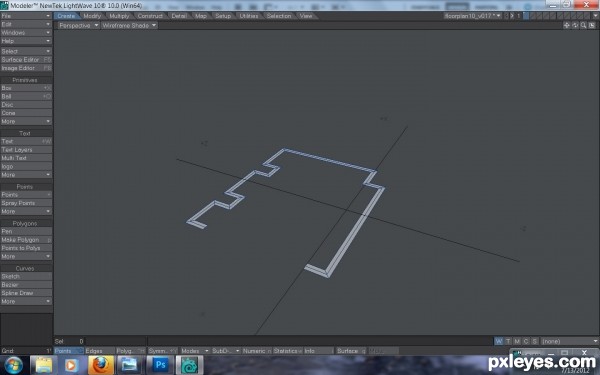Toggle Texture map mode T button
The width and height of the screenshot is (600, 375).
pyautogui.click(x=508, y=341)
